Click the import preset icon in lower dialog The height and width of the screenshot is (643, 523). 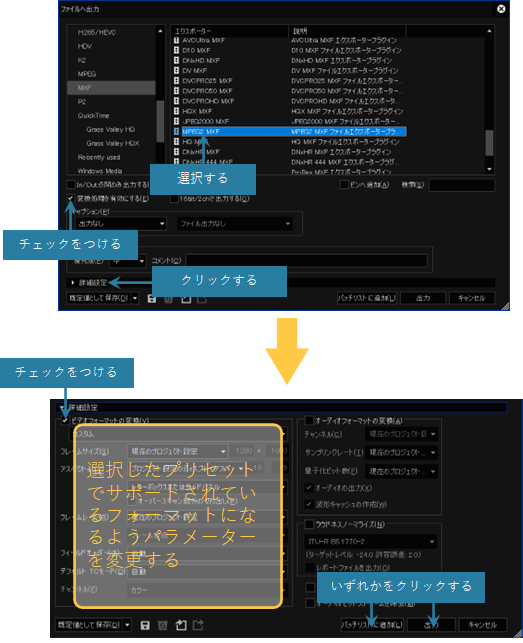[181, 625]
